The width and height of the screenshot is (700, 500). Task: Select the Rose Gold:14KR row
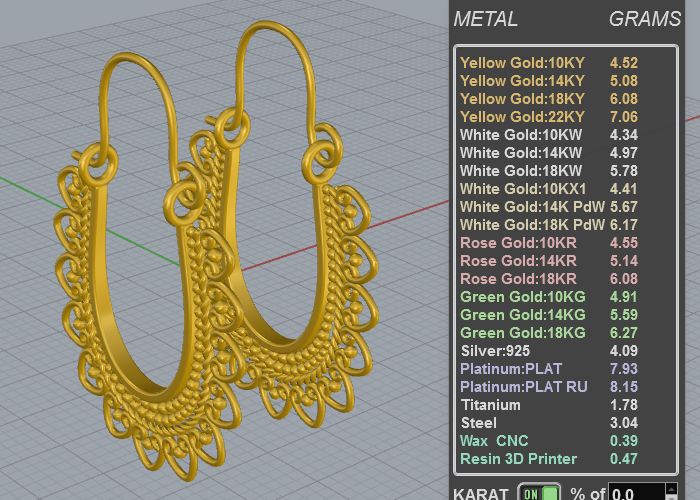pyautogui.click(x=549, y=261)
